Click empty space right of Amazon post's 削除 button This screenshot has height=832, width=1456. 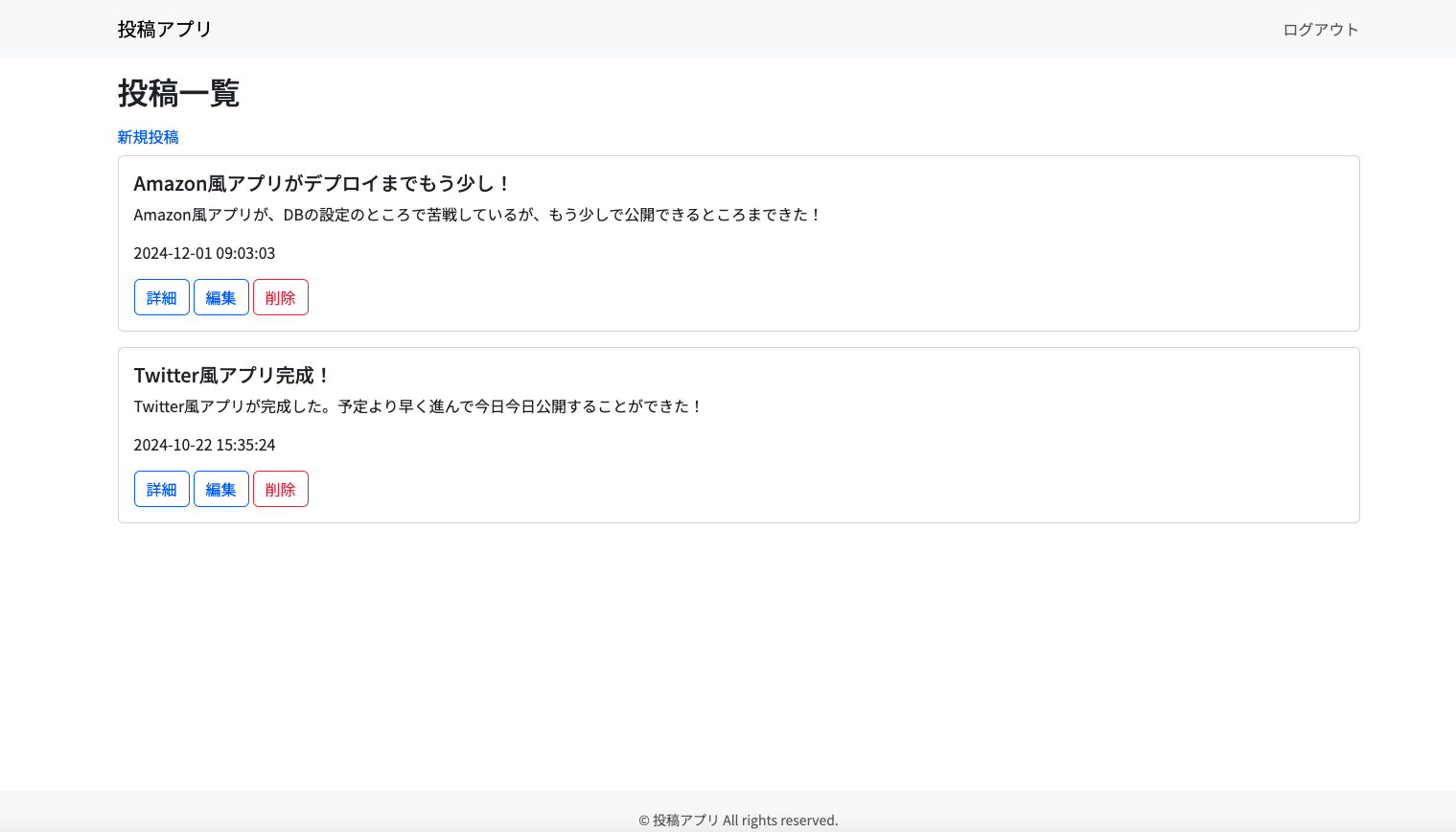[767, 297]
